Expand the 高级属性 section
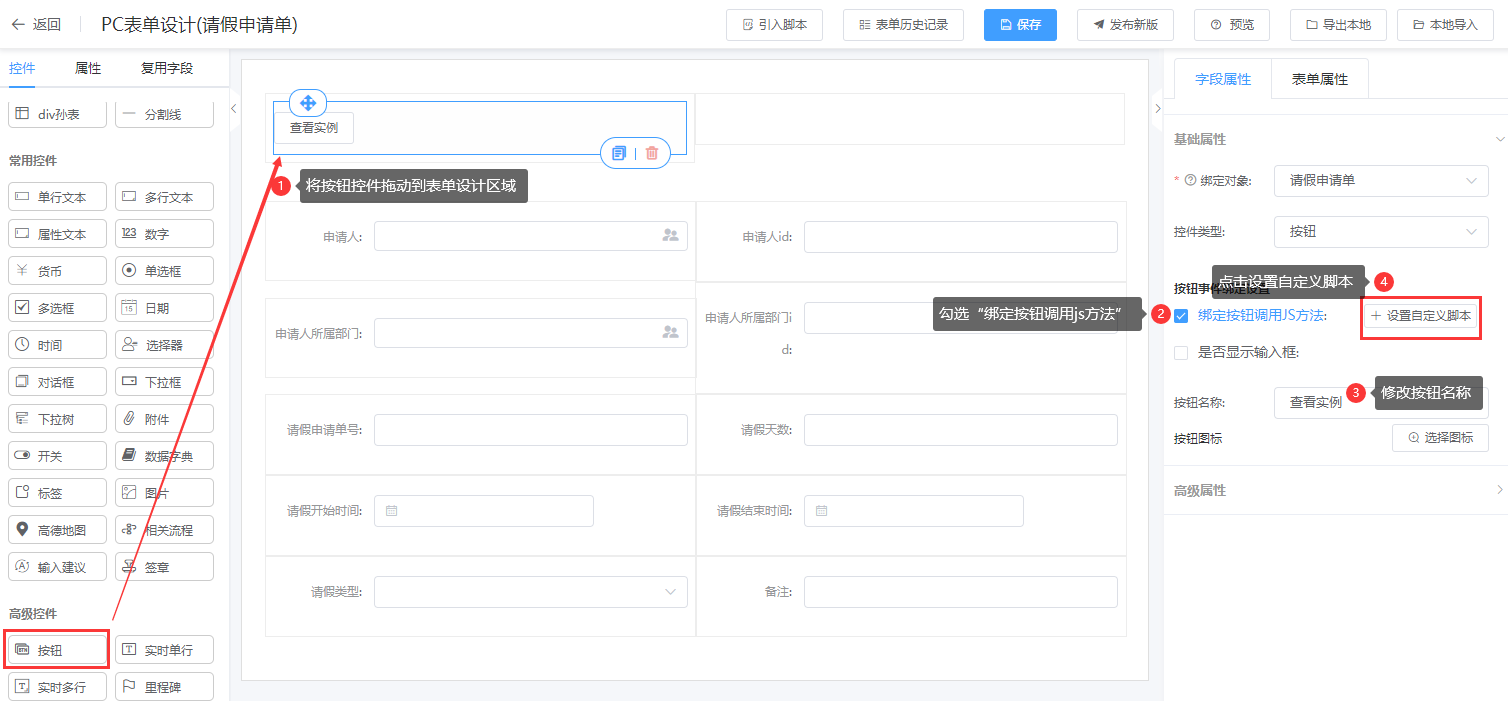The height and width of the screenshot is (701, 1508). [x=1335, y=490]
